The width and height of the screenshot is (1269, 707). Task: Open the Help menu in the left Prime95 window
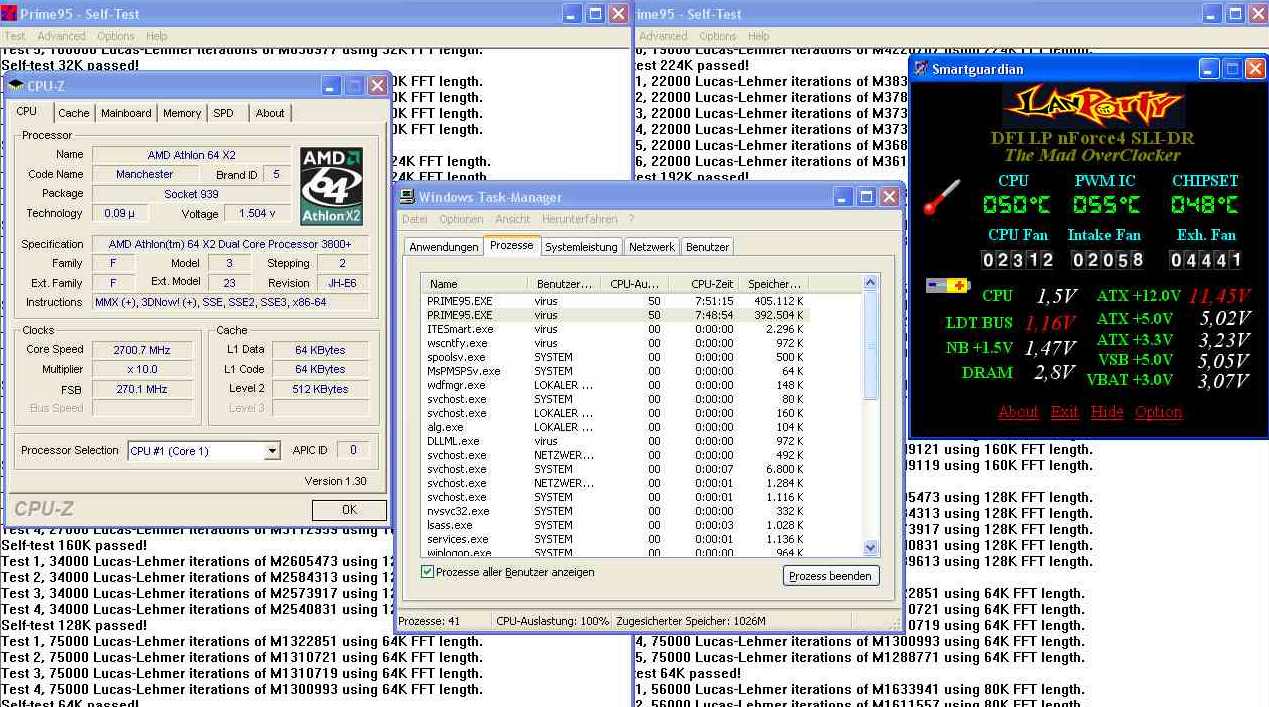[x=156, y=36]
